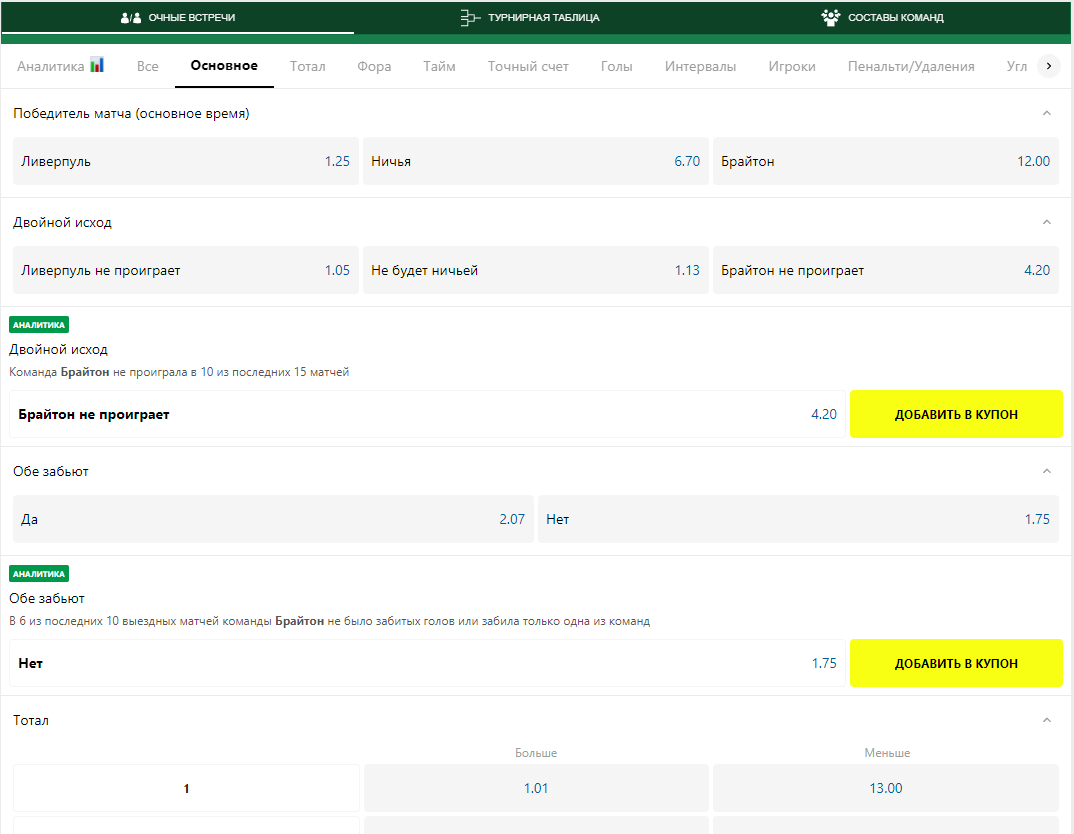The height and width of the screenshot is (834, 1074).
Task: Collapse the Победитель матча section
Action: pyautogui.click(x=1047, y=113)
